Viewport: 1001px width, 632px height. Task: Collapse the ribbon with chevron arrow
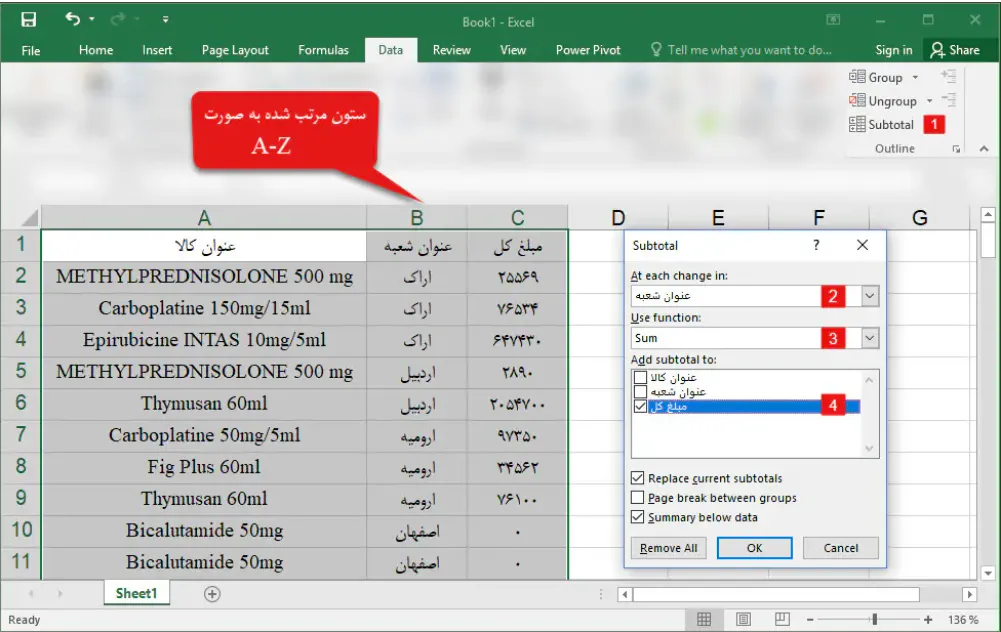(x=982, y=149)
